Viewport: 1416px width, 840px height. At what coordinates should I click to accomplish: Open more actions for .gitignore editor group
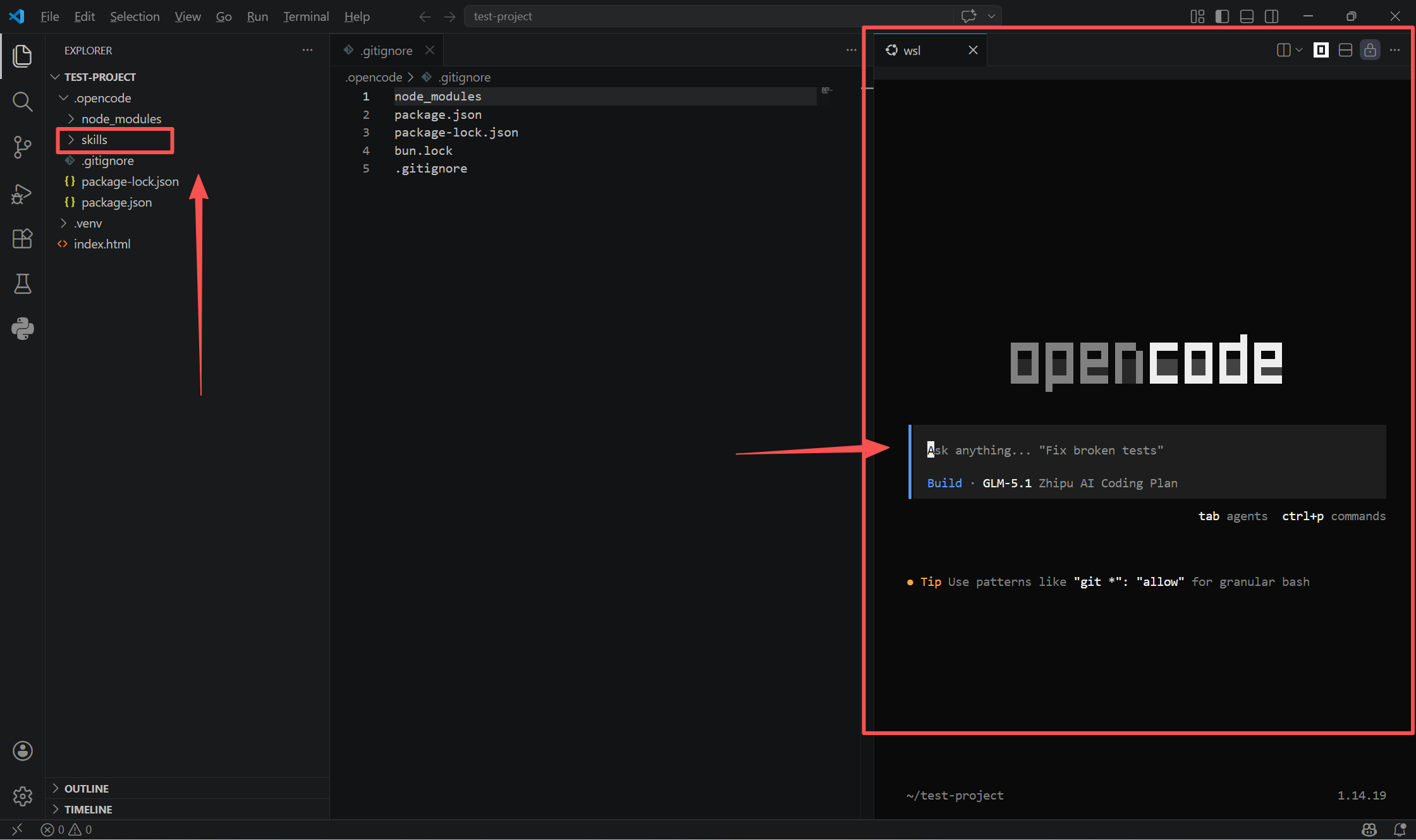pyautogui.click(x=851, y=50)
